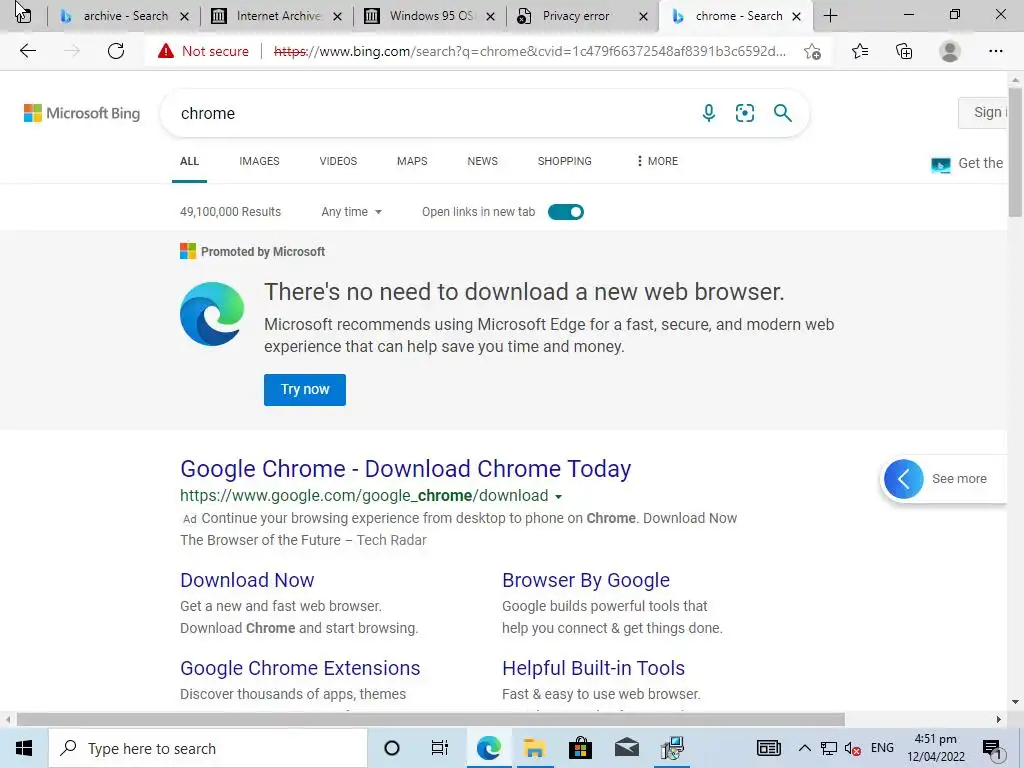Open Mail app from taskbar

[x=627, y=748]
